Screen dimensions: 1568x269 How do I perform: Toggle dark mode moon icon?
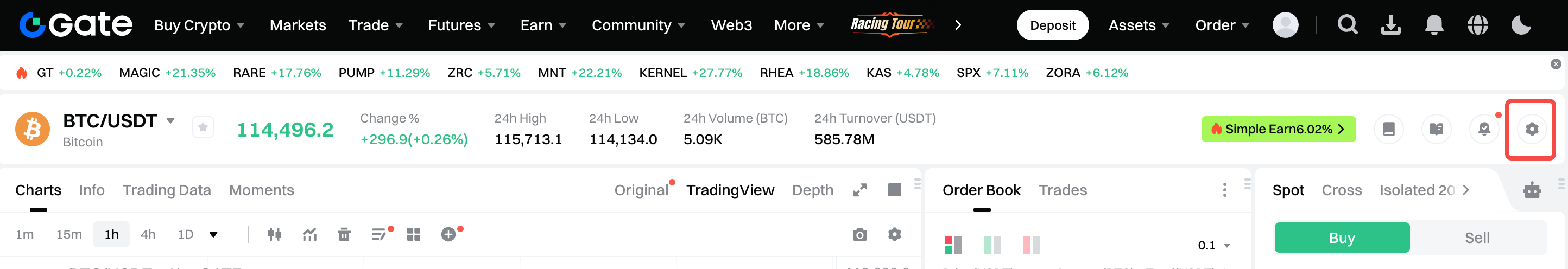(1521, 25)
